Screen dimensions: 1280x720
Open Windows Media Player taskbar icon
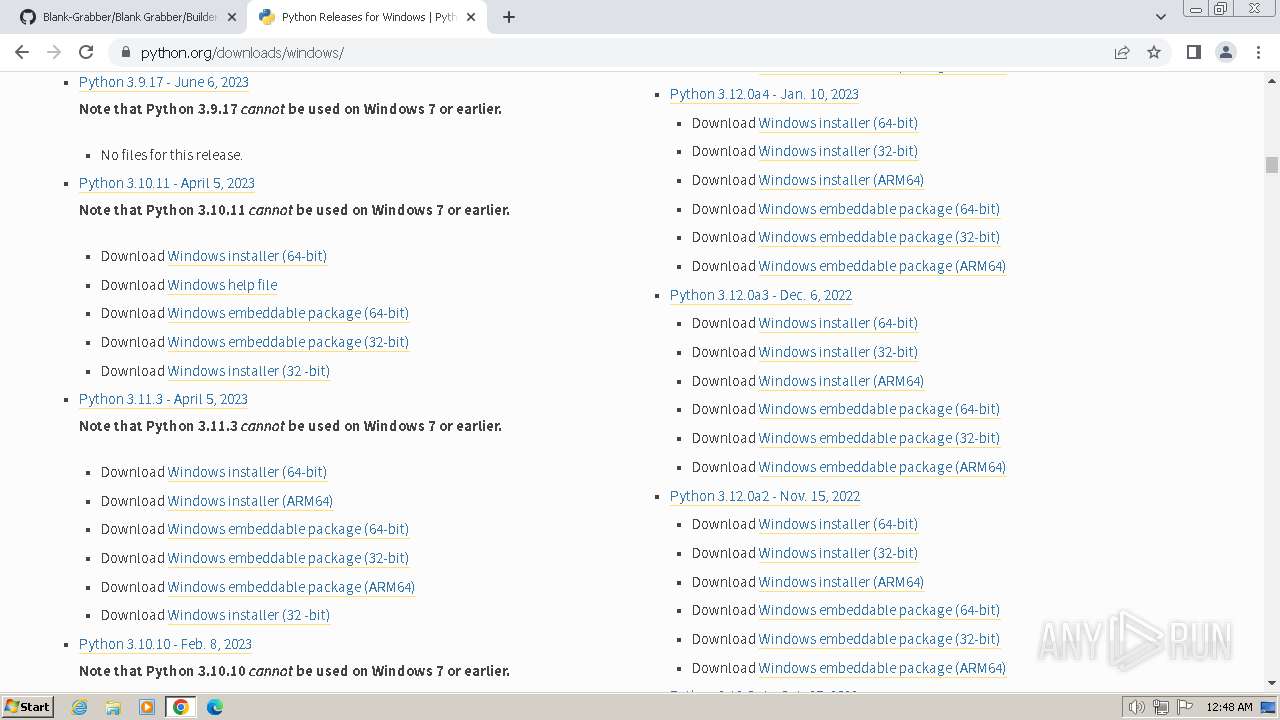pos(147,707)
